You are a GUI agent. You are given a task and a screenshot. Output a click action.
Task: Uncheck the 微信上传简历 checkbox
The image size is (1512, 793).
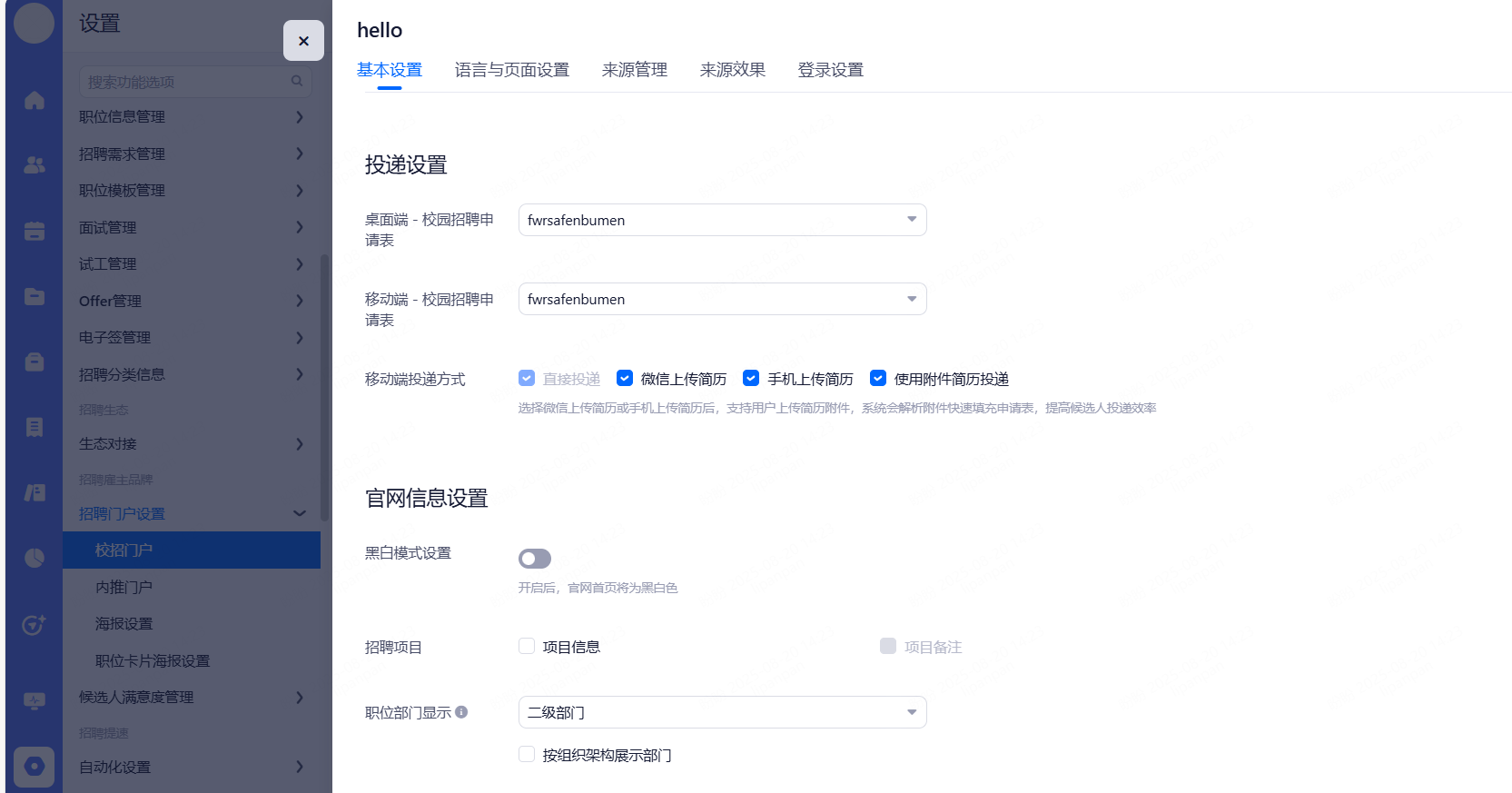pyautogui.click(x=625, y=378)
